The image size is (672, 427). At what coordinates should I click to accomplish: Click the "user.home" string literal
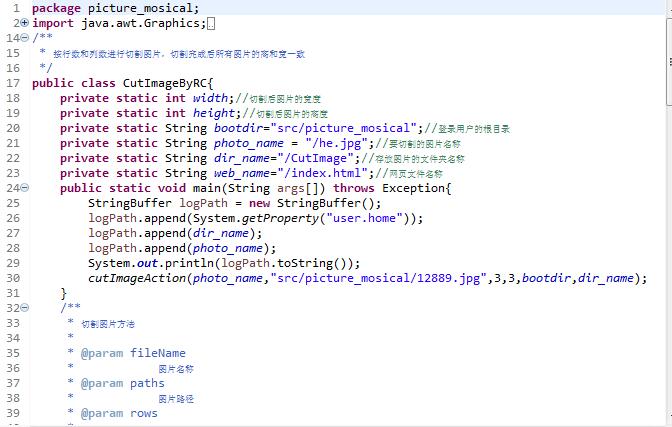click(365, 218)
